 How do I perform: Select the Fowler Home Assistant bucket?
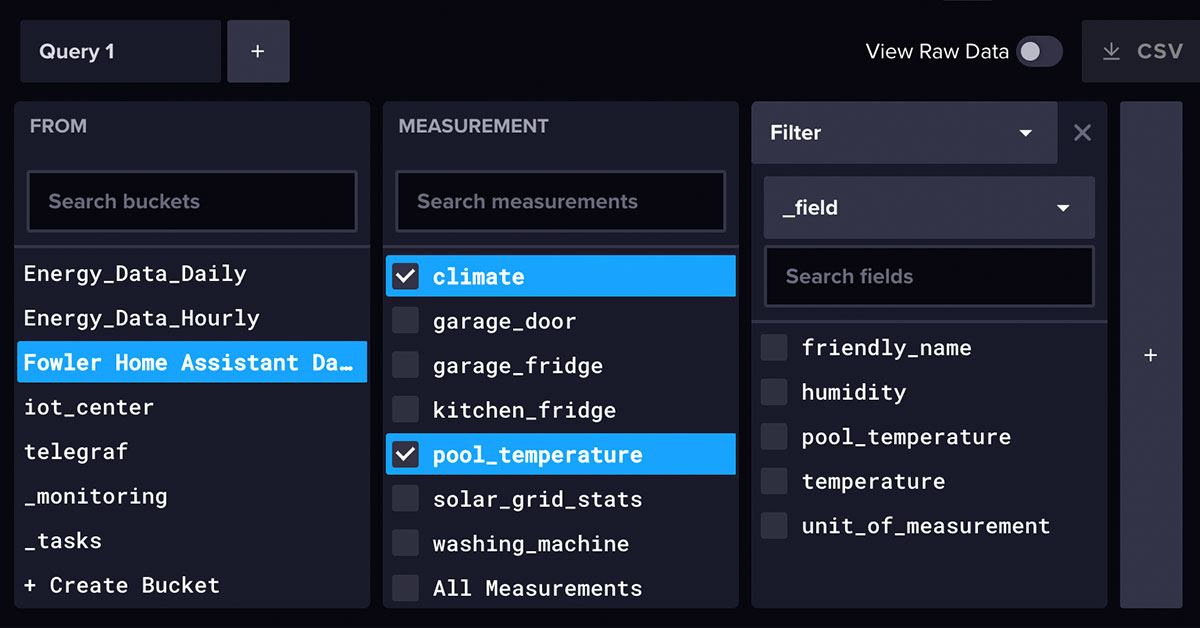click(x=192, y=362)
